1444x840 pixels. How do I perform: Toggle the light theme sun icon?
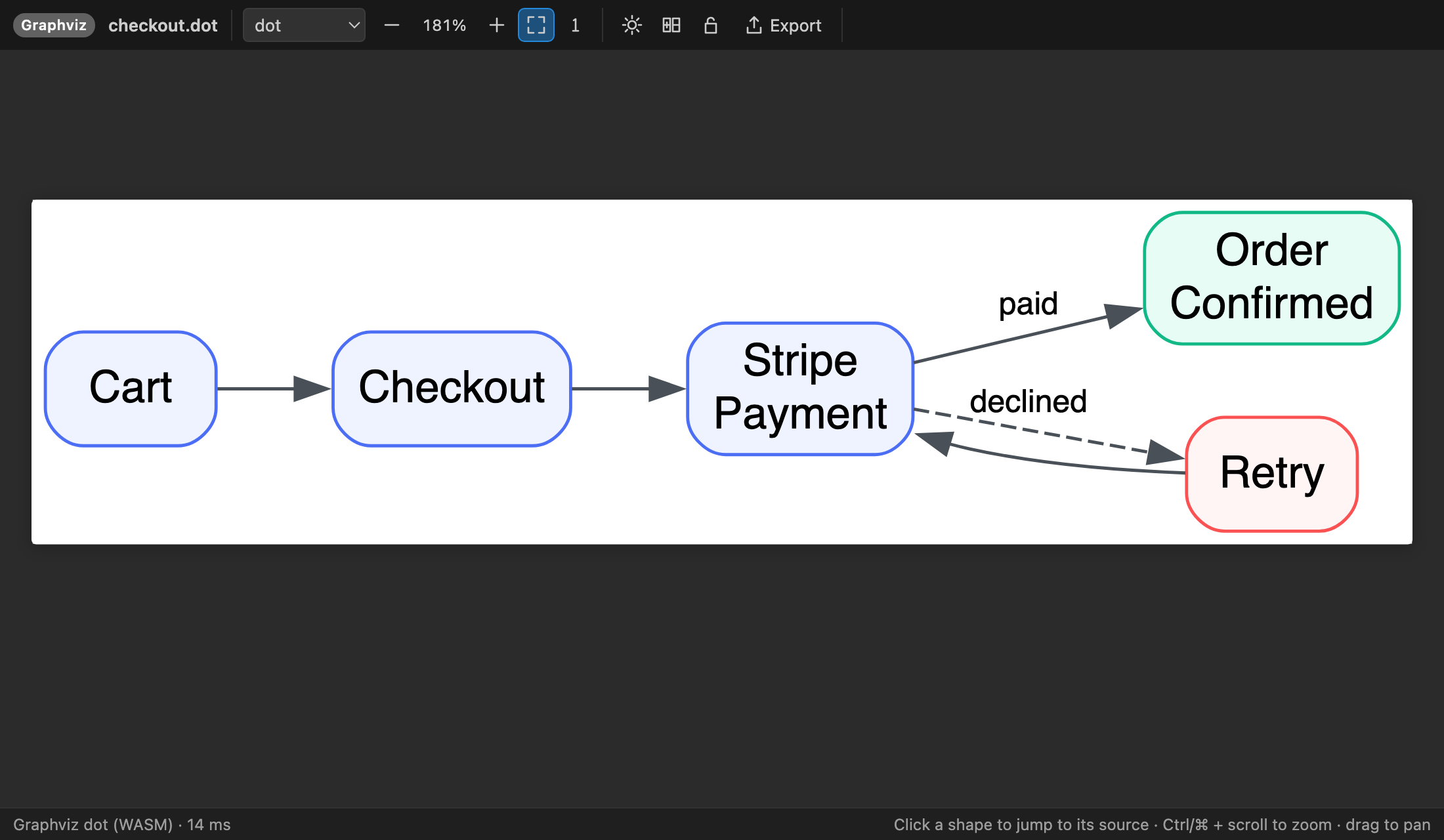632,26
